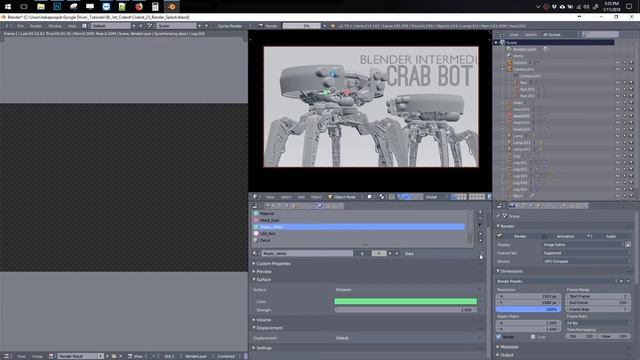Image resolution: width=640 pixels, height=360 pixels.
Task: Click the pivot point icon in 3D header
Action: click(382, 197)
